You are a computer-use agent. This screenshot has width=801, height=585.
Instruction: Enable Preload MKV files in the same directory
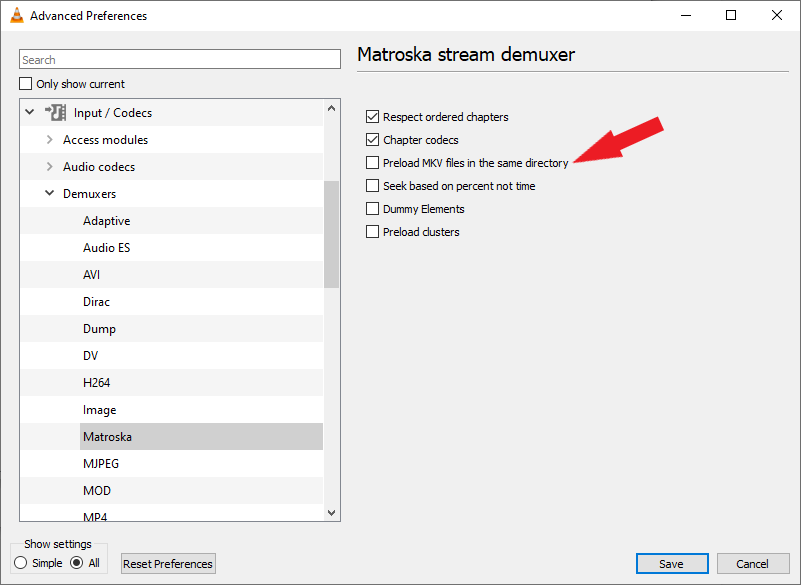pos(372,163)
